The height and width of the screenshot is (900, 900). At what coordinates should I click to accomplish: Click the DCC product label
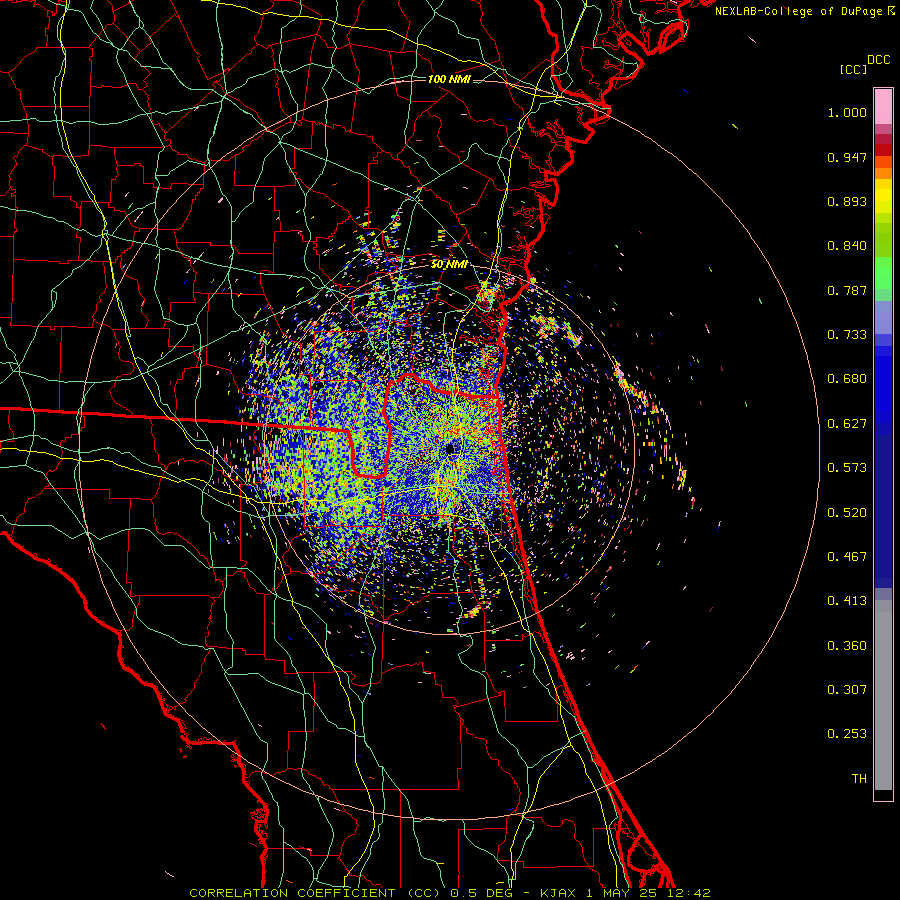(878, 60)
